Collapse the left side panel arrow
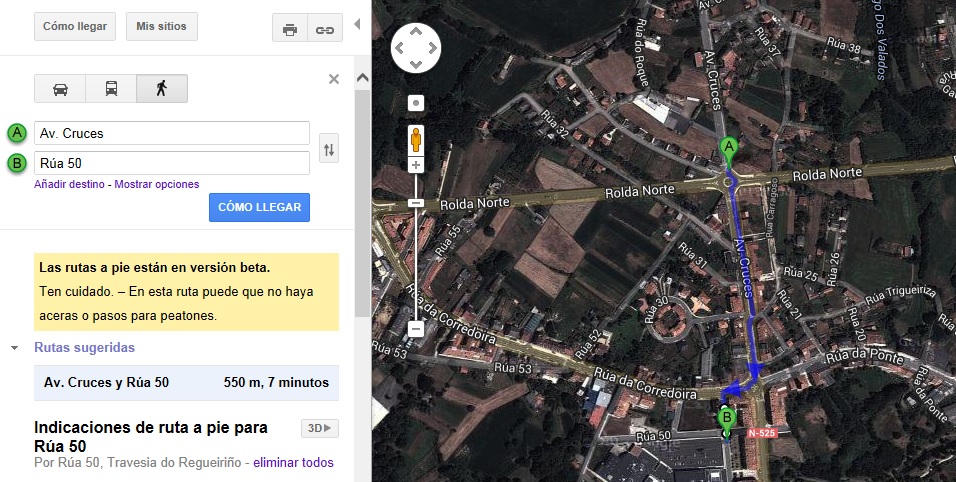 point(358,23)
